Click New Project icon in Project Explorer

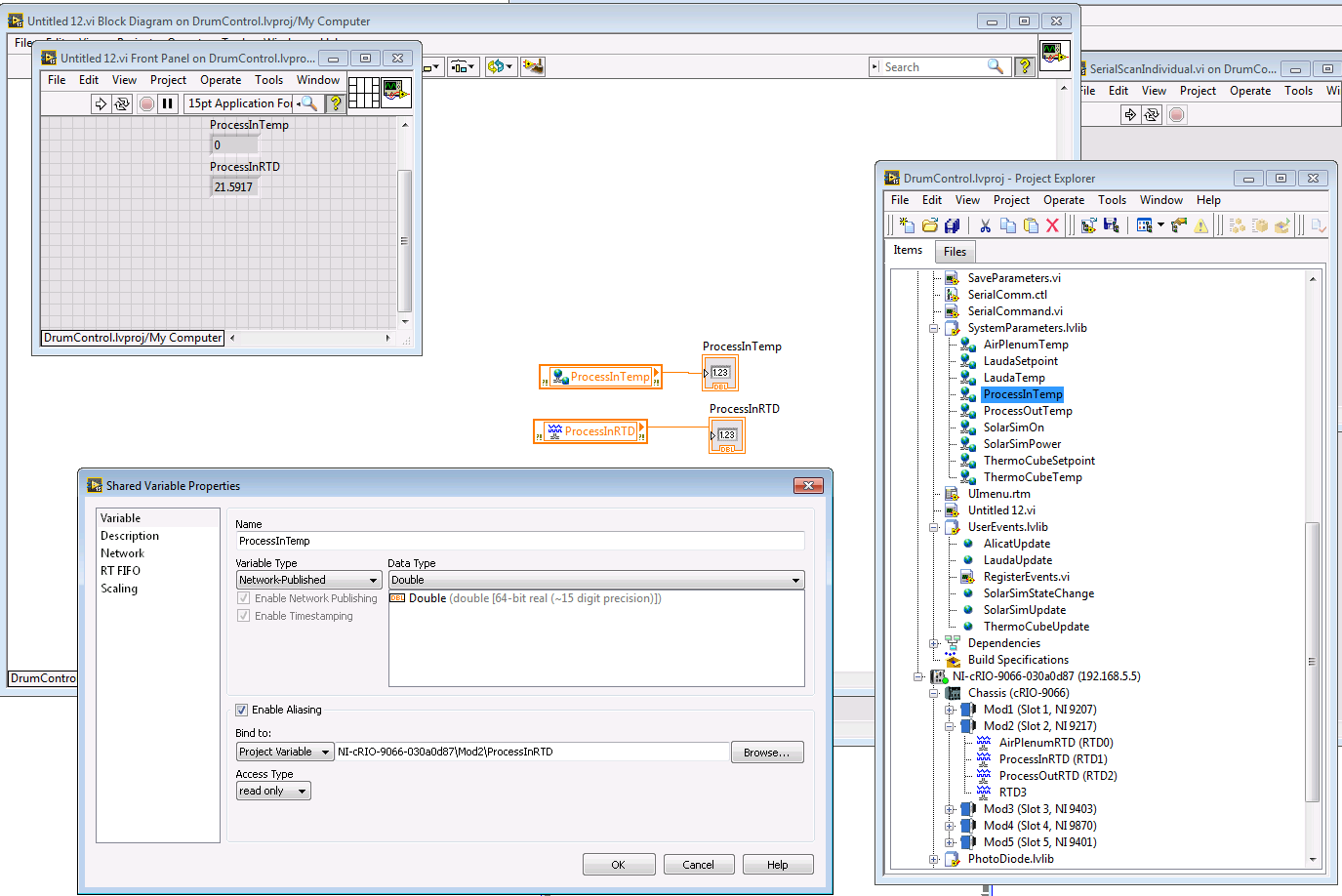(x=908, y=225)
